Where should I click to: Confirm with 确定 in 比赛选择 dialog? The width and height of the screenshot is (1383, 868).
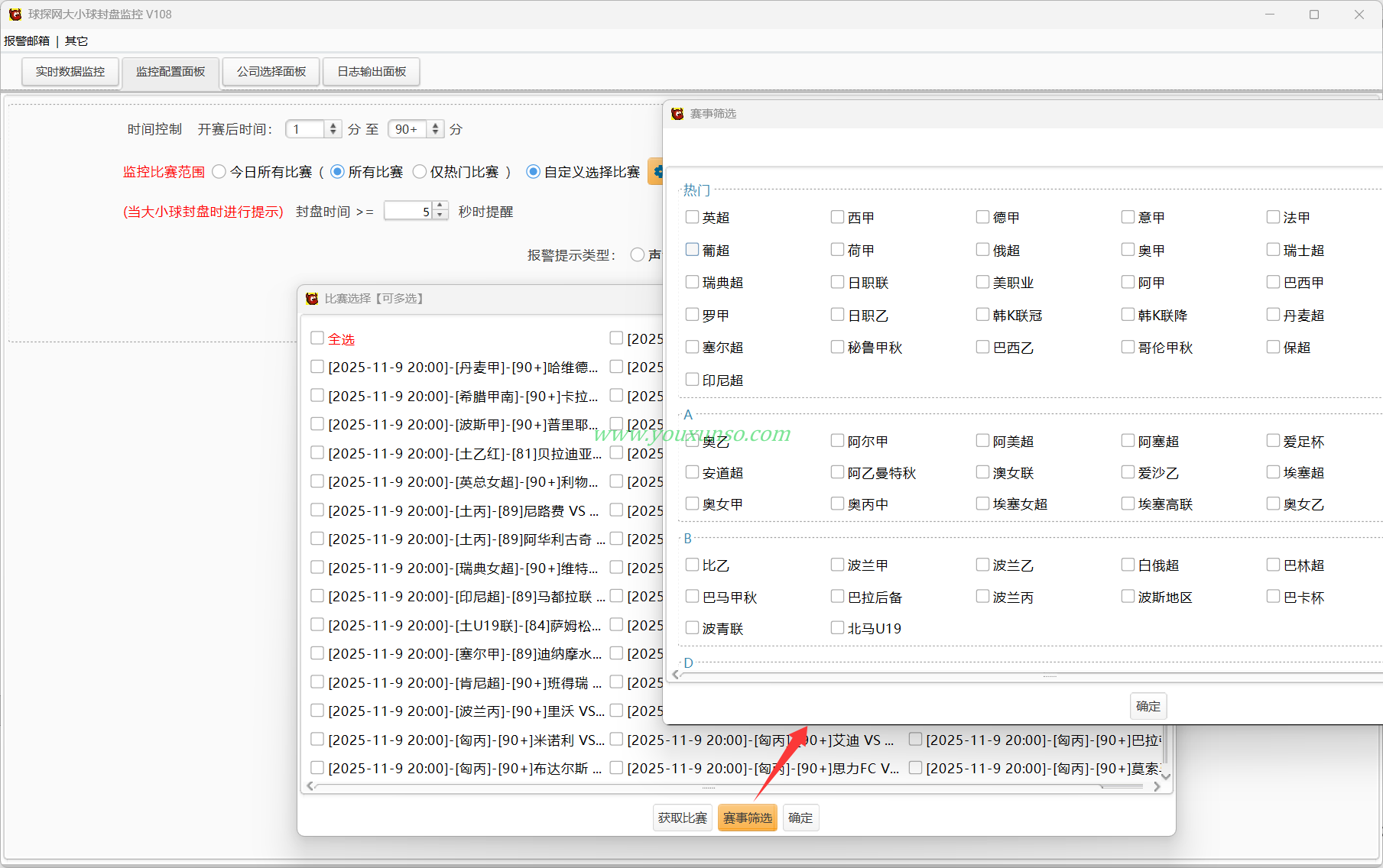(x=800, y=818)
